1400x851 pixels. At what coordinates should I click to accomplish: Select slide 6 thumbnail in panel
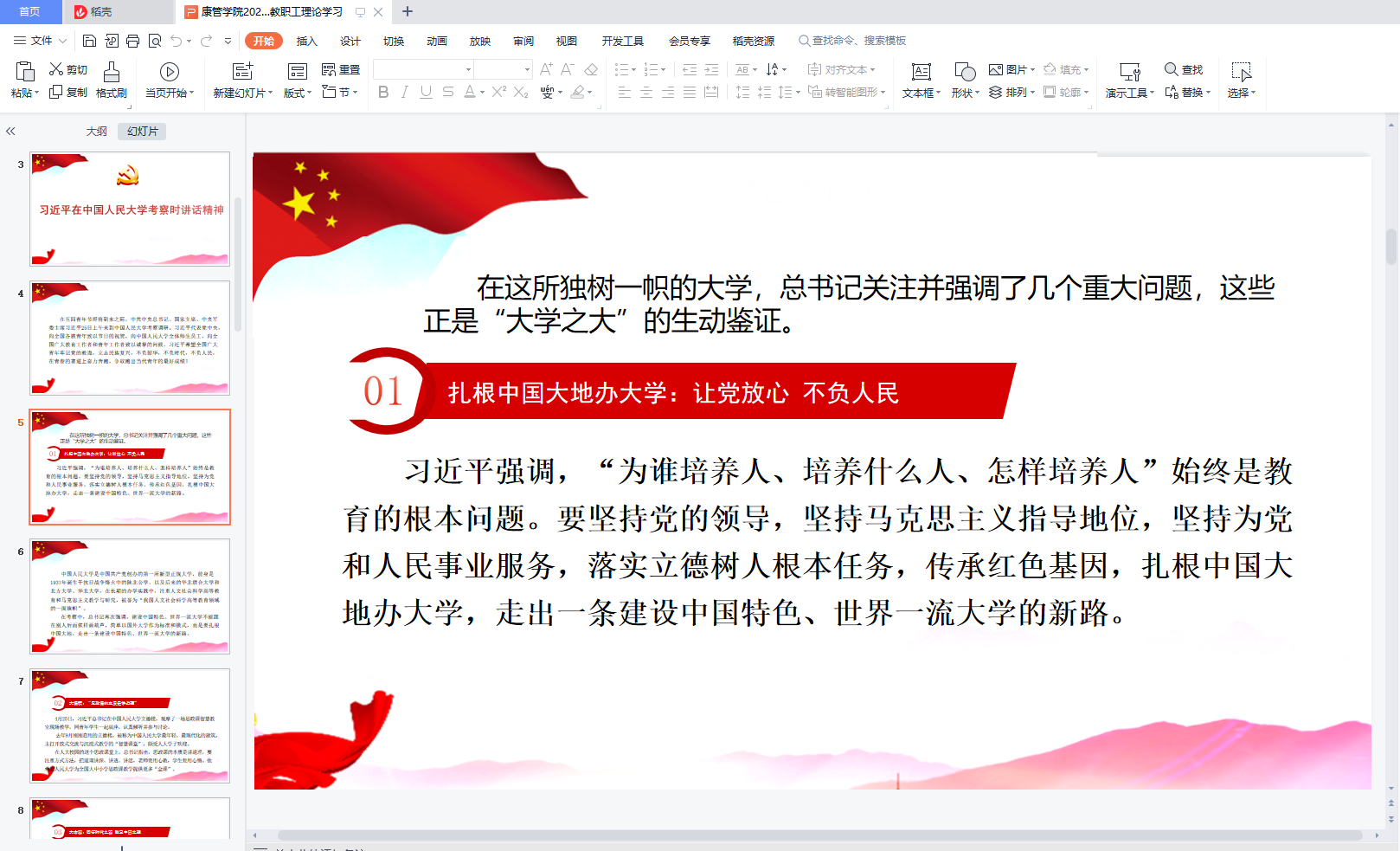130,596
